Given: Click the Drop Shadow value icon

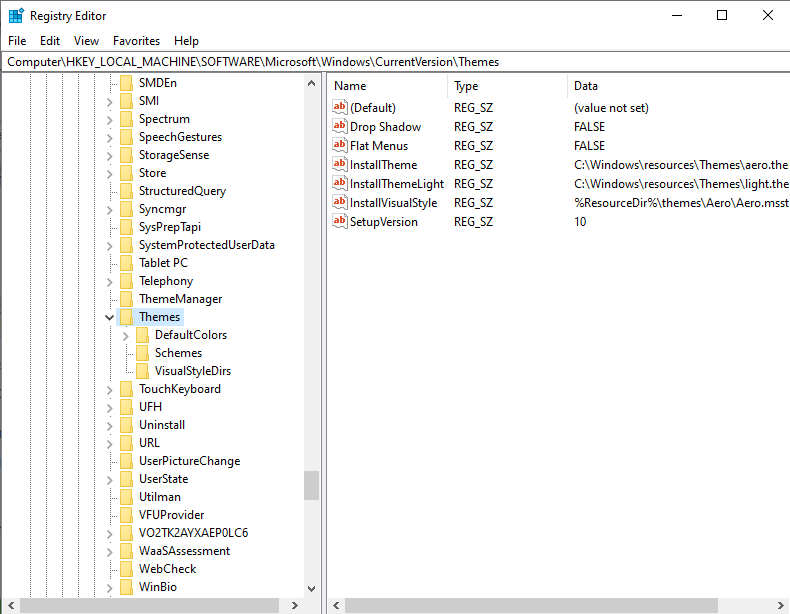Looking at the screenshot, I should (x=340, y=126).
